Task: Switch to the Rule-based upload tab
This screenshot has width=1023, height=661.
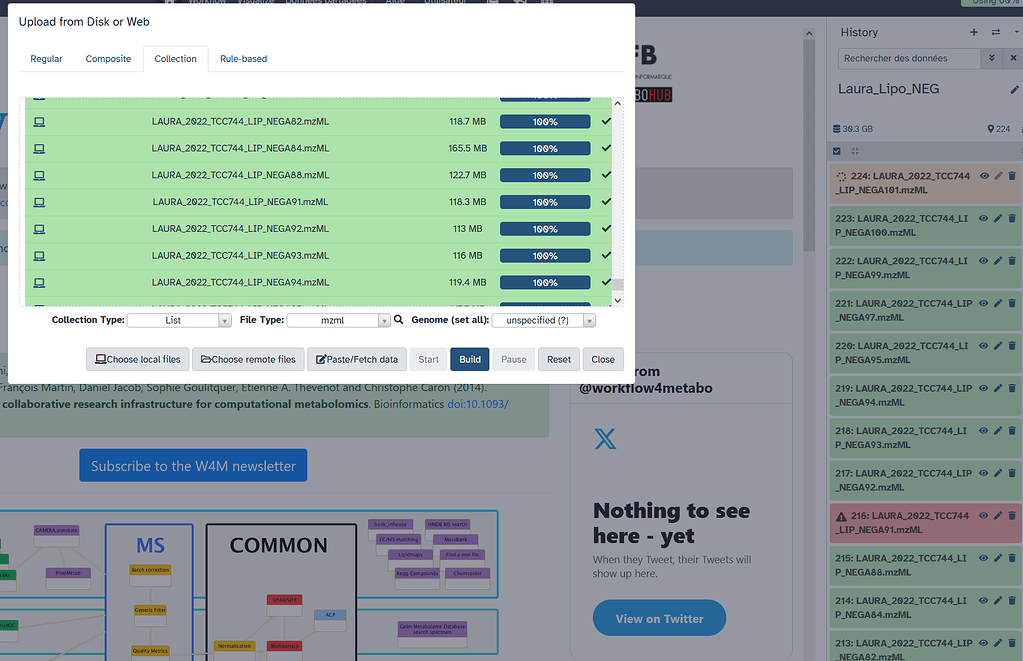Action: [243, 58]
